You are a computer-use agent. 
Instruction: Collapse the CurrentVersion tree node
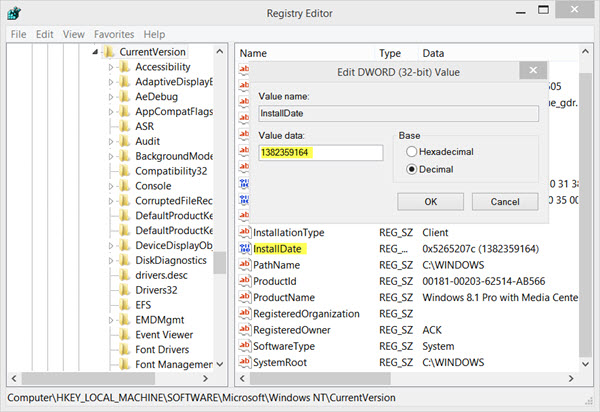[95, 52]
